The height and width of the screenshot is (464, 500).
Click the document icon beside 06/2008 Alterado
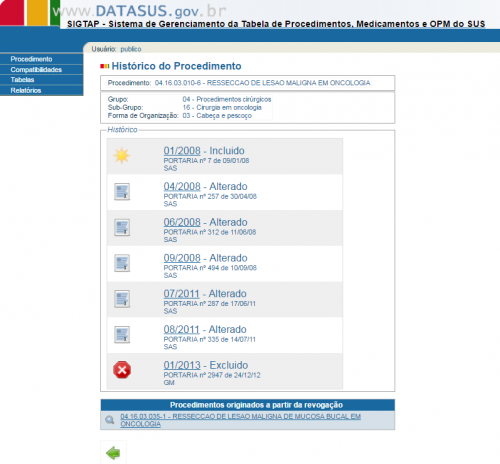pos(122,227)
